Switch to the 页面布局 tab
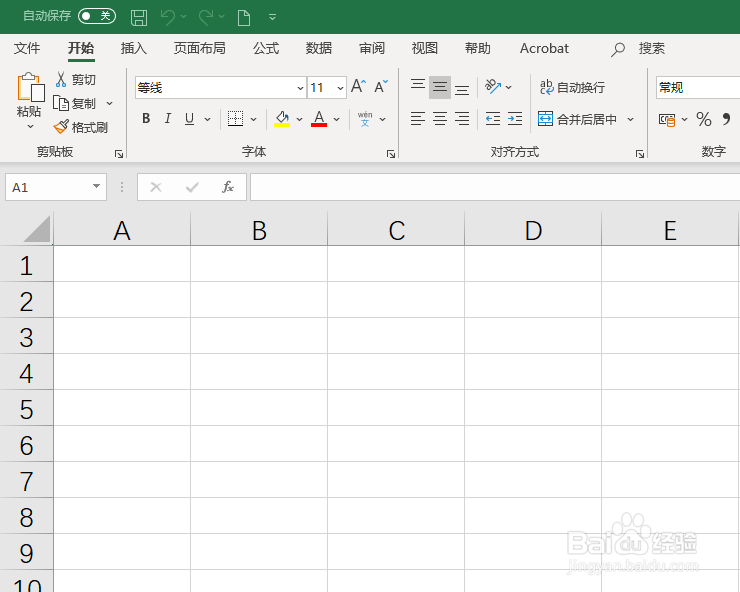 [199, 48]
